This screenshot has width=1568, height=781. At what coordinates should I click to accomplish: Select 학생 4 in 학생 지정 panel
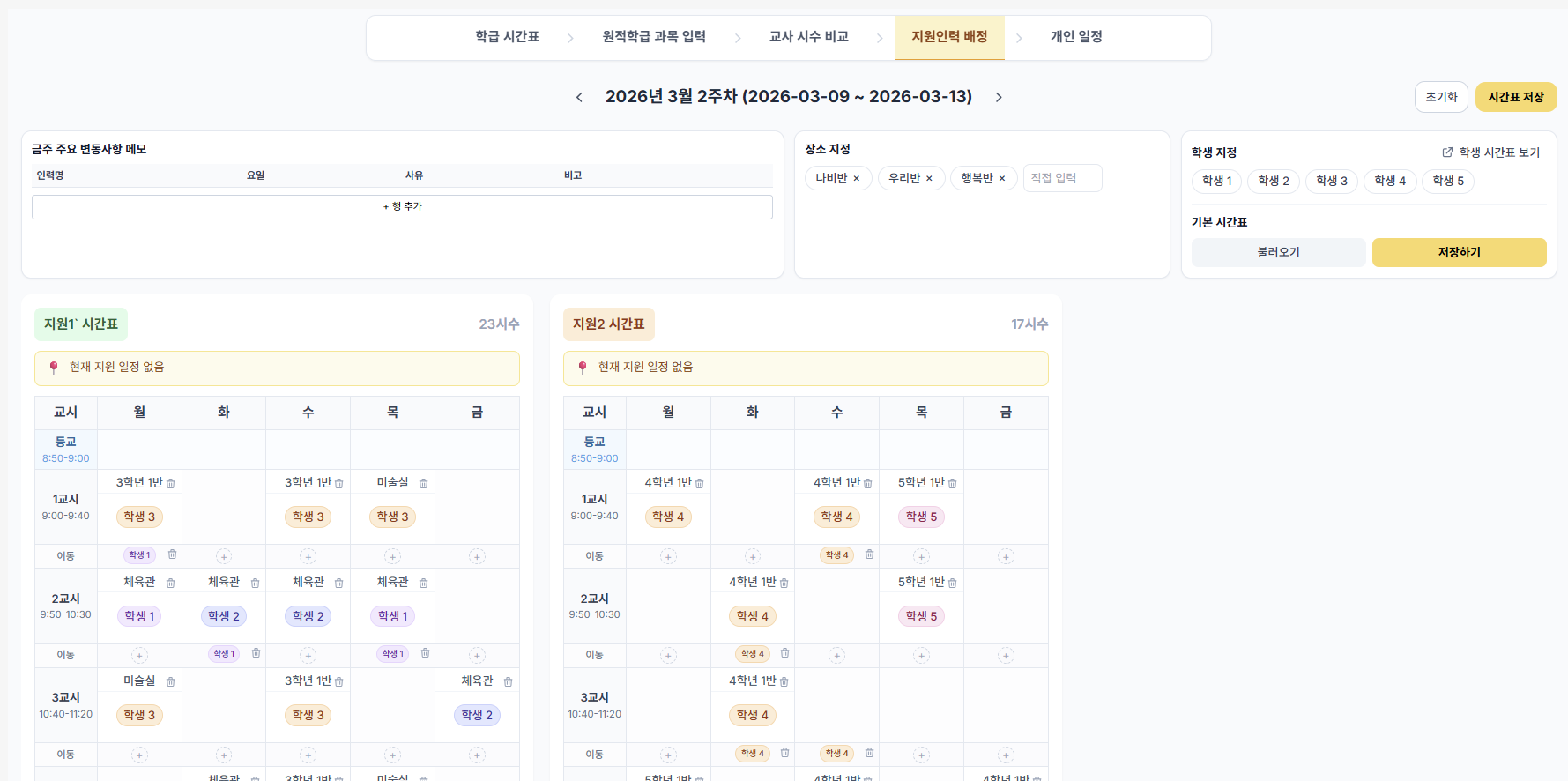click(1389, 181)
